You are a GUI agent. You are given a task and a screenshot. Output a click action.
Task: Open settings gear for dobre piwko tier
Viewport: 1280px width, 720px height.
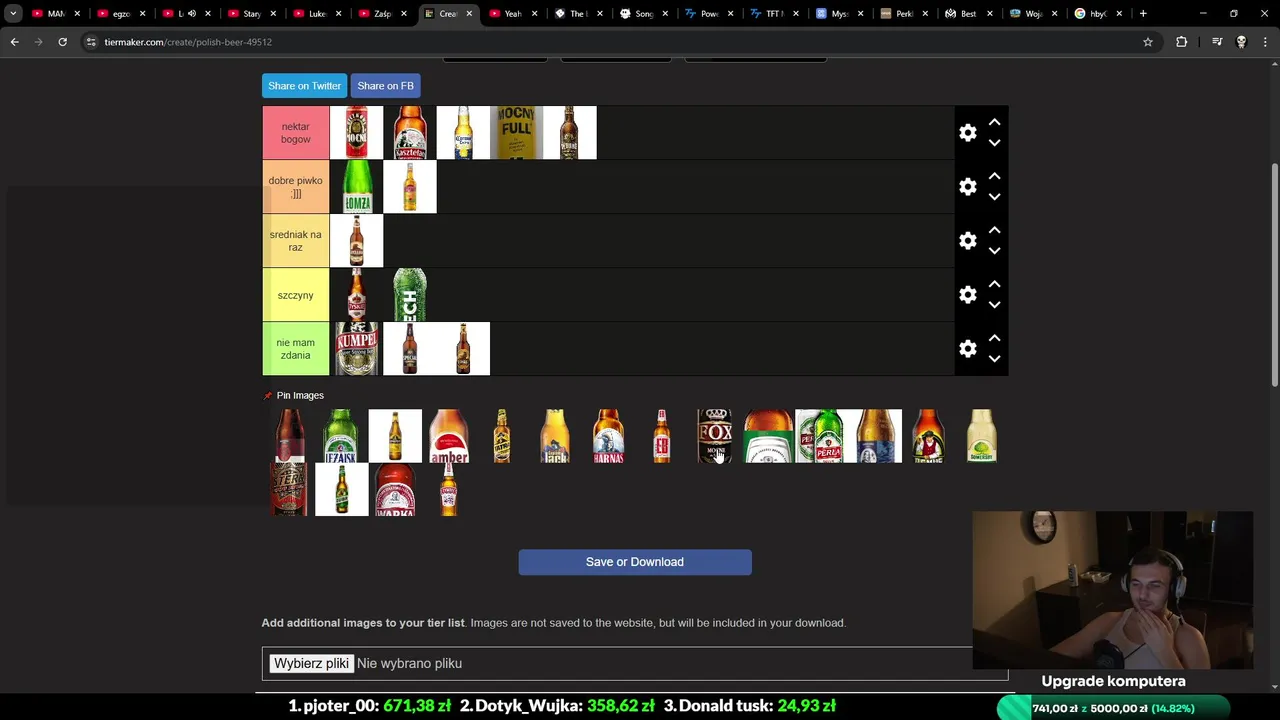pyautogui.click(x=967, y=187)
